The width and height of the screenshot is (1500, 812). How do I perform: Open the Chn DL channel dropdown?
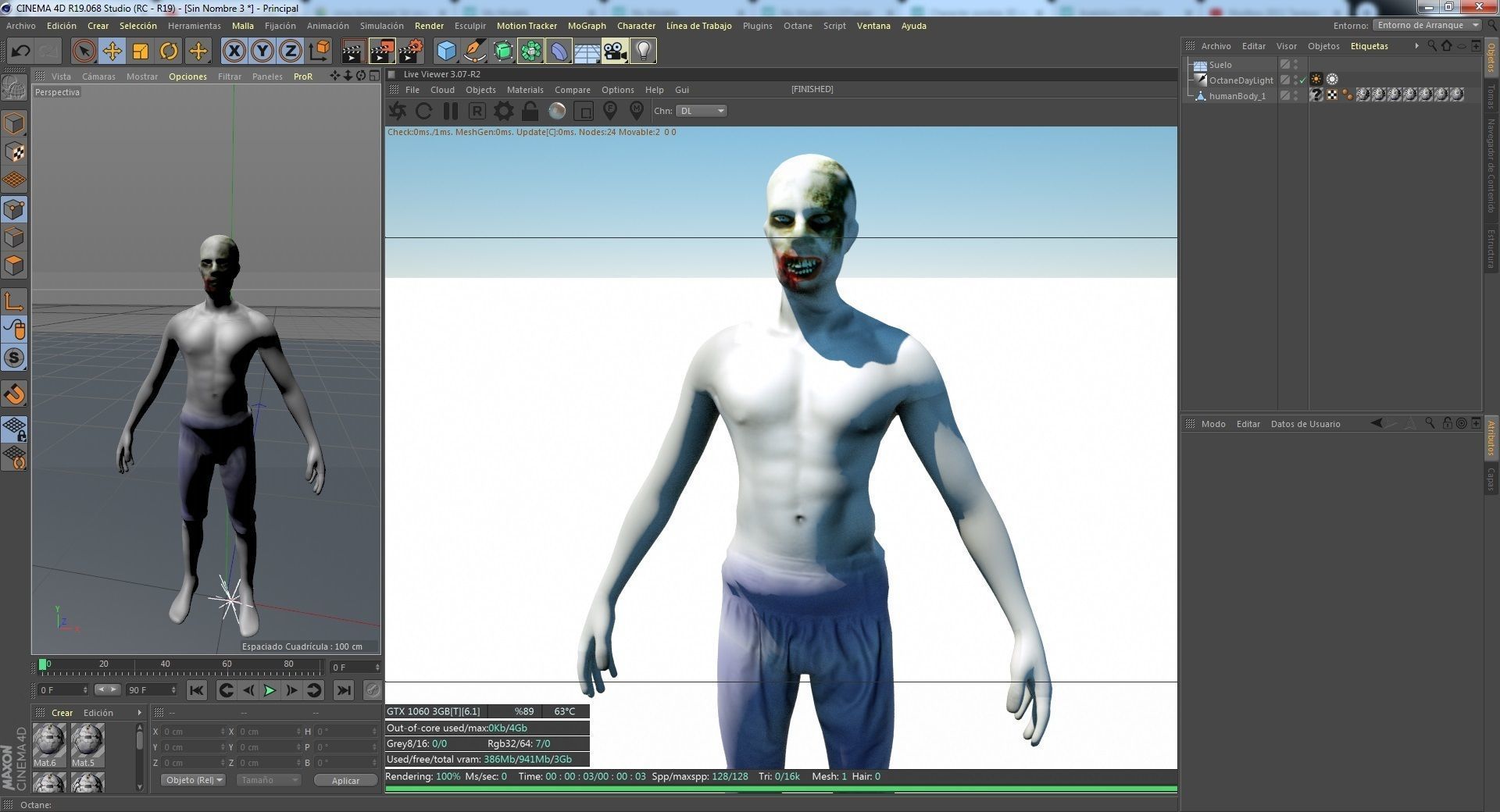[702, 111]
